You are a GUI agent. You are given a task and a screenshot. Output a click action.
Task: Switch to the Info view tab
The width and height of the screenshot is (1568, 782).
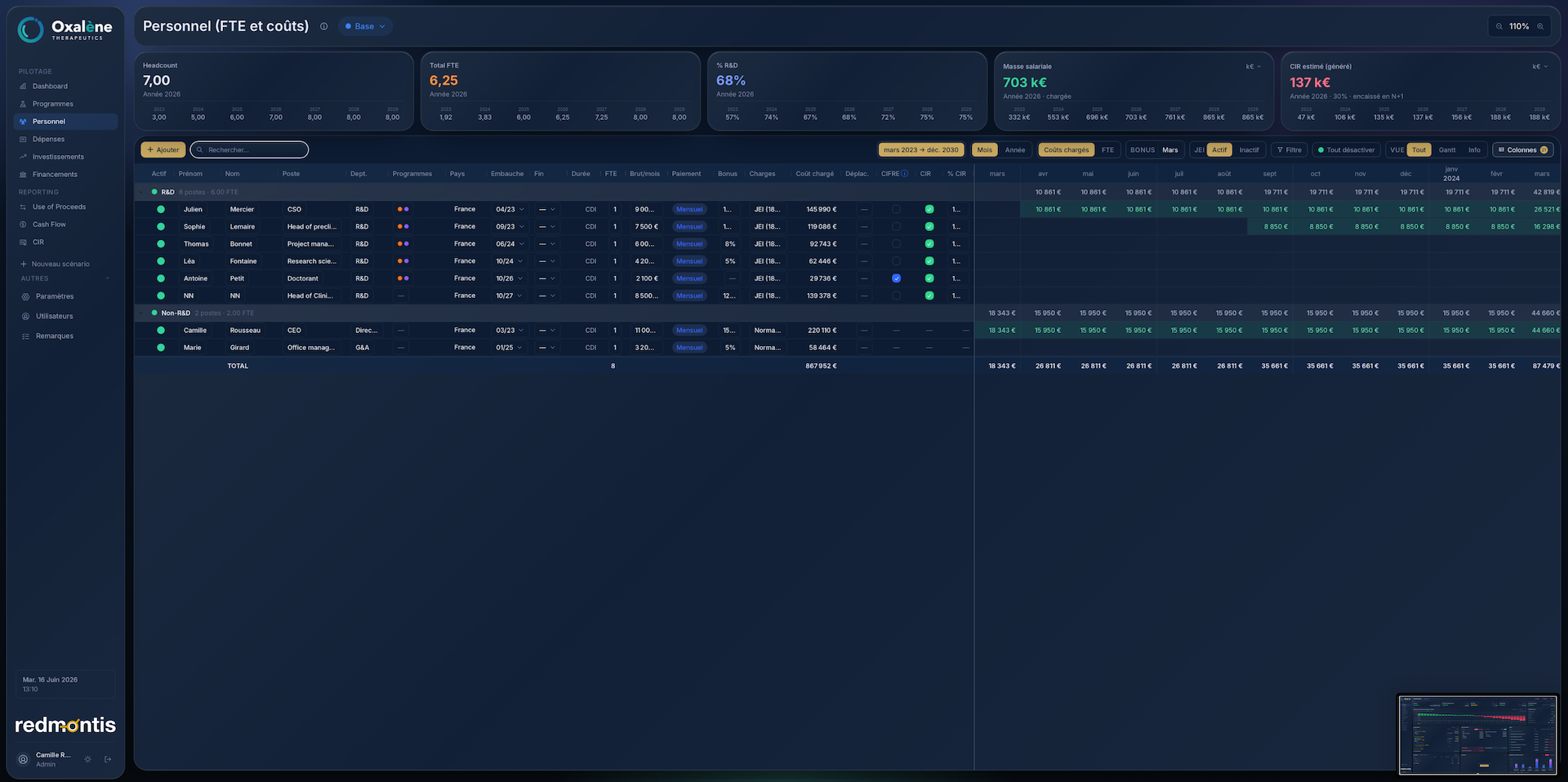pos(1474,150)
